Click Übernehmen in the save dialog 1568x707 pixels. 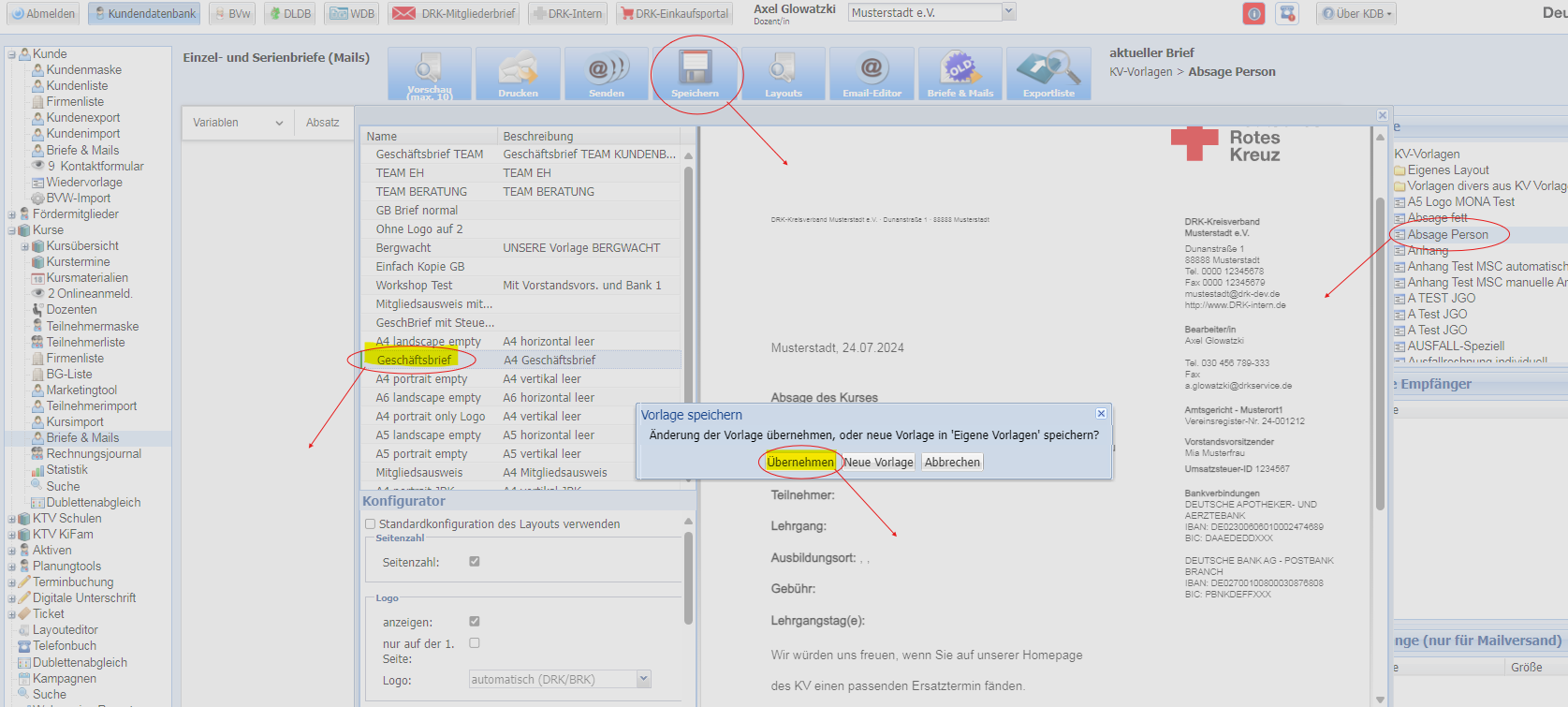pos(800,463)
